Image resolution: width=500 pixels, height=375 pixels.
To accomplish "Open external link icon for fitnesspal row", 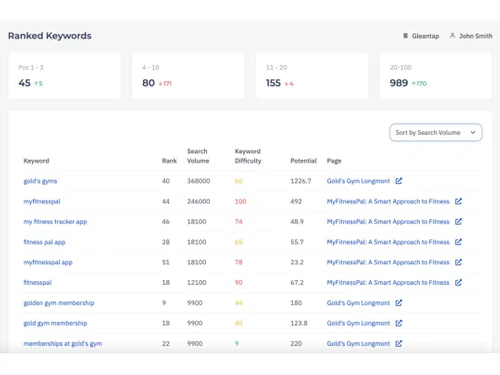I will click(x=458, y=283).
